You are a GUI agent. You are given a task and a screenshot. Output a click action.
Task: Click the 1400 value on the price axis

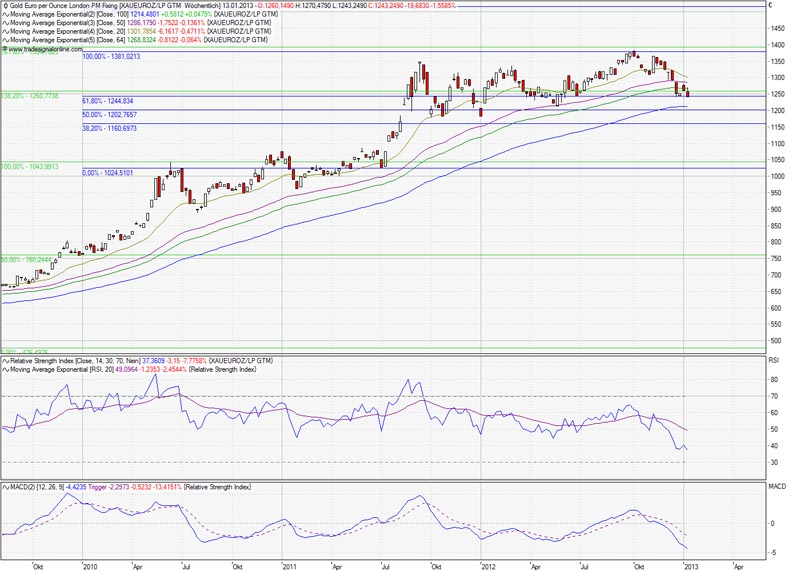[x=778, y=45]
